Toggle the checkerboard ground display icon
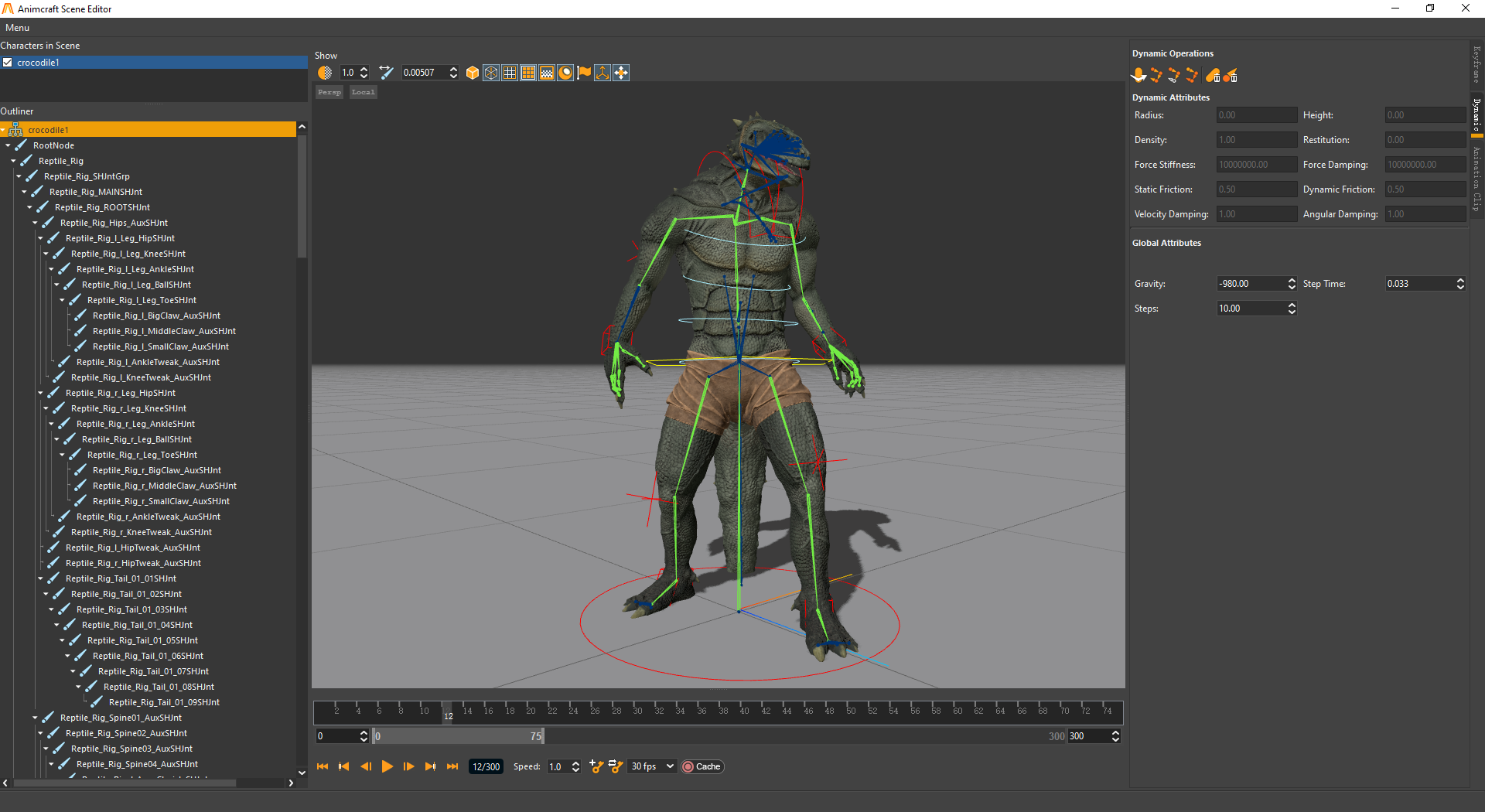The height and width of the screenshot is (812, 1485). tap(547, 73)
